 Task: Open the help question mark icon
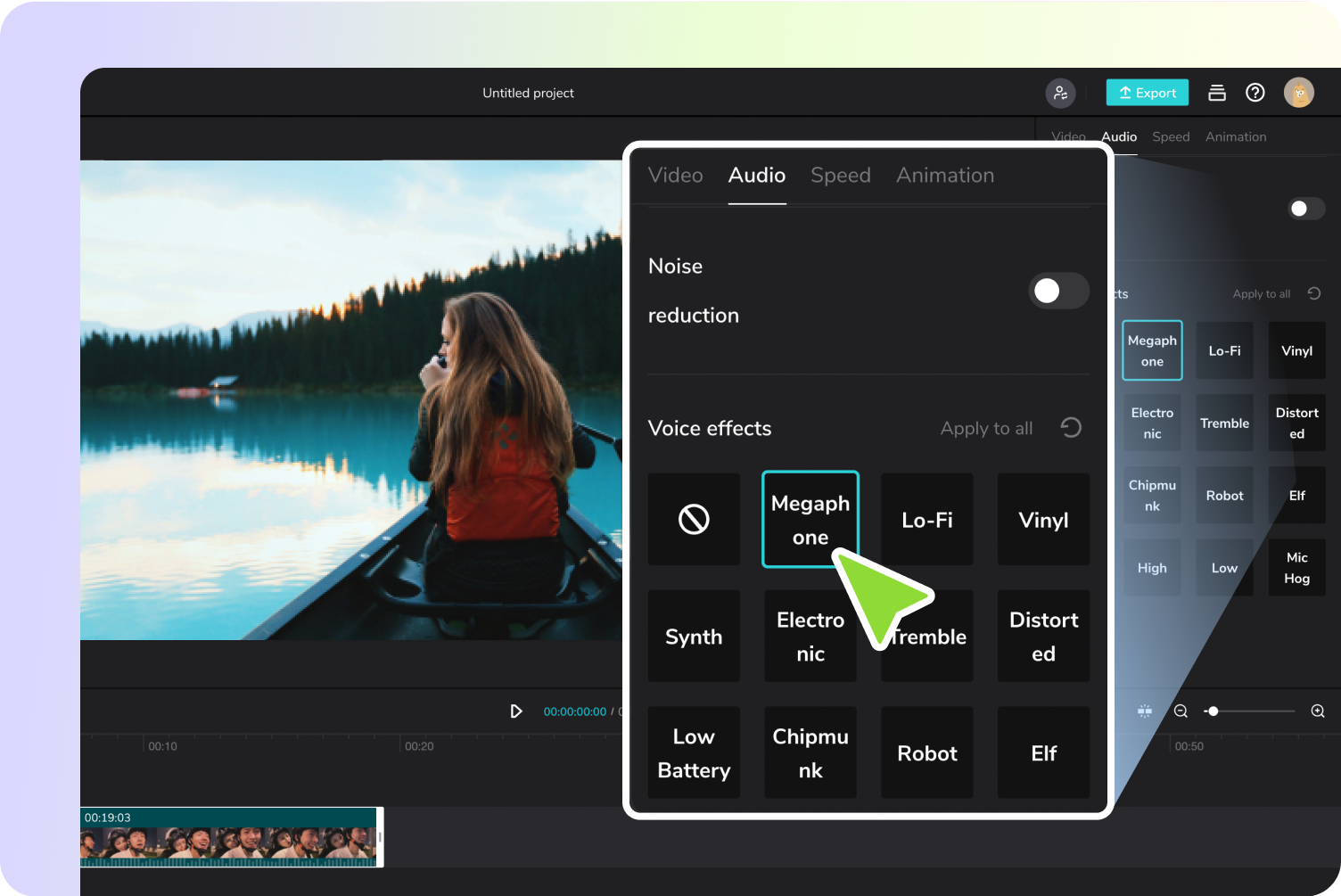[x=1255, y=93]
